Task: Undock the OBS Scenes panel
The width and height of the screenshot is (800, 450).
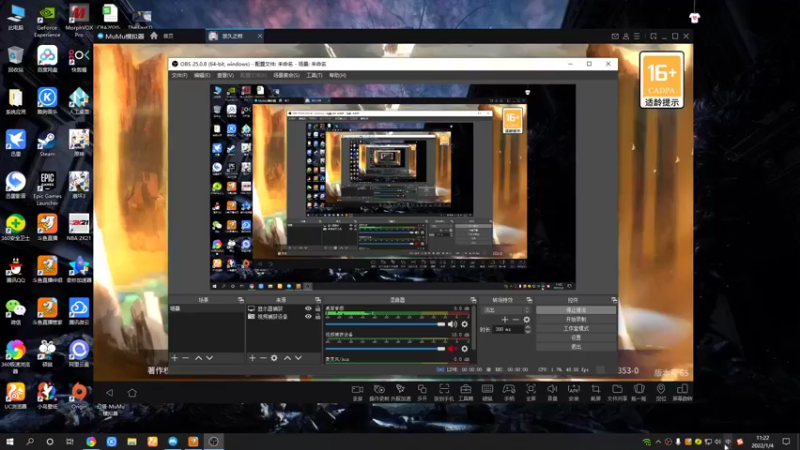Action: point(241,300)
